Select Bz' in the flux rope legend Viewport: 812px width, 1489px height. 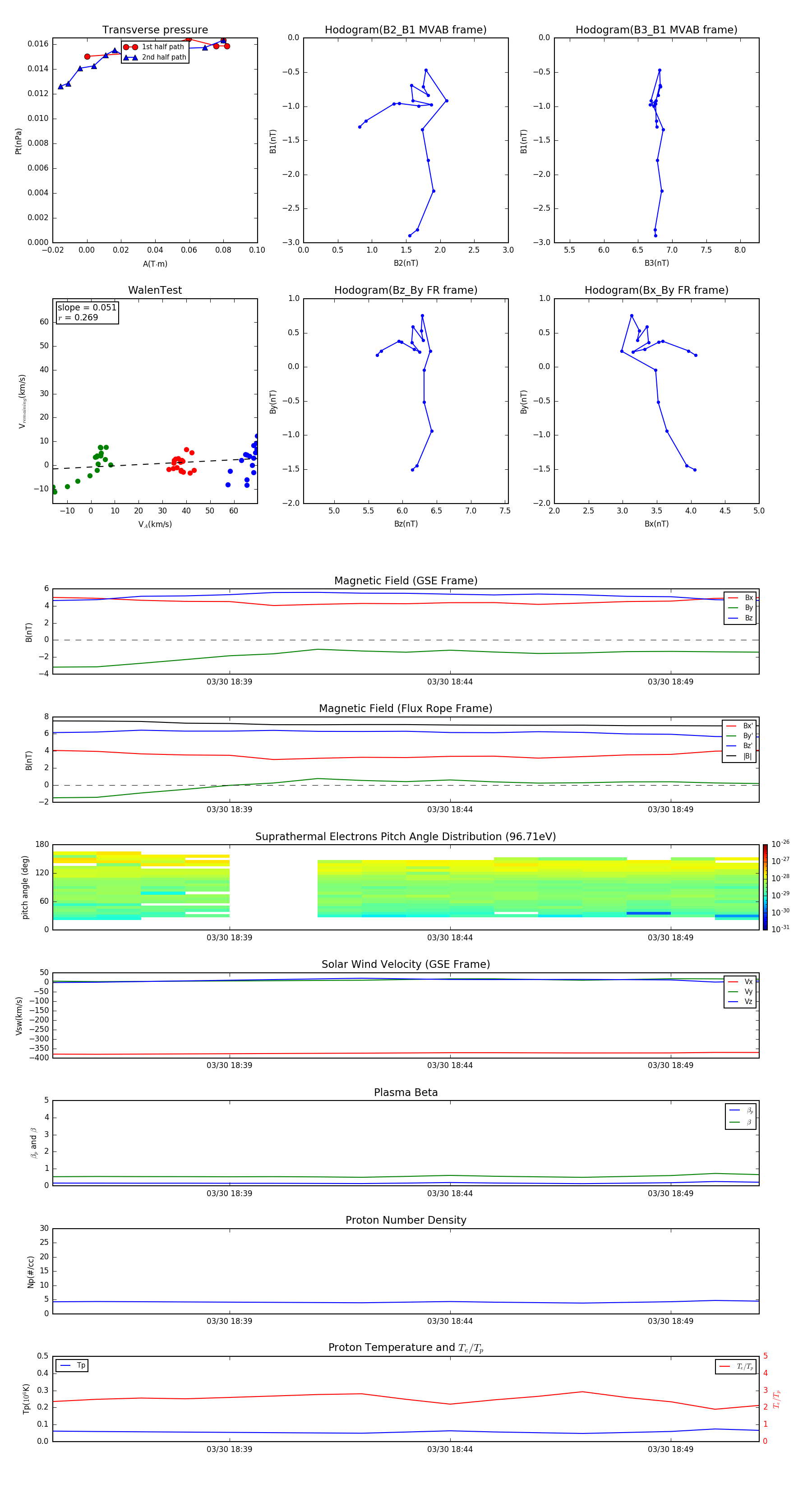(739, 746)
